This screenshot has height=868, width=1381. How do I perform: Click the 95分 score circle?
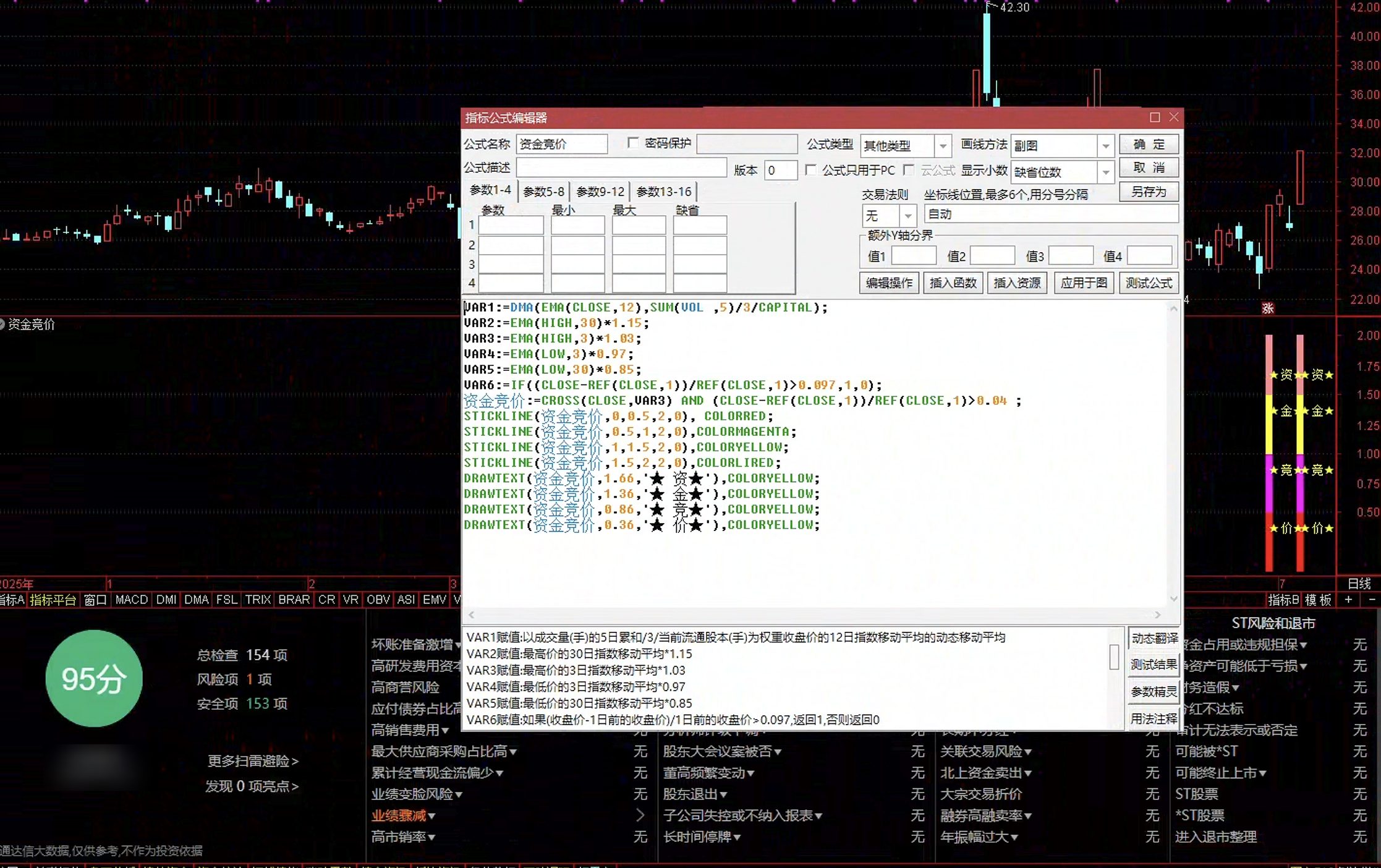(x=94, y=678)
